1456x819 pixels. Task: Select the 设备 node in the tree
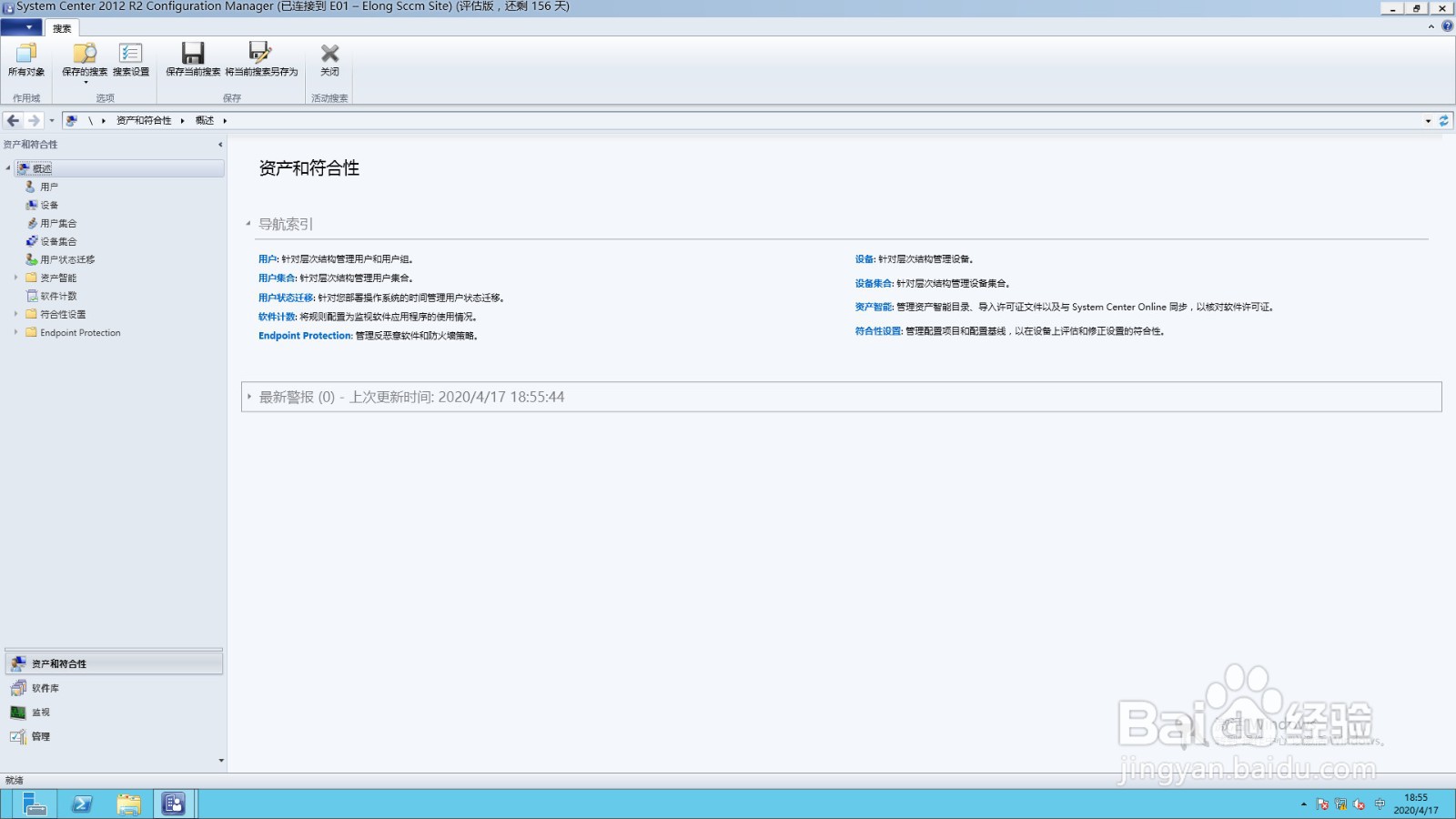click(x=49, y=205)
